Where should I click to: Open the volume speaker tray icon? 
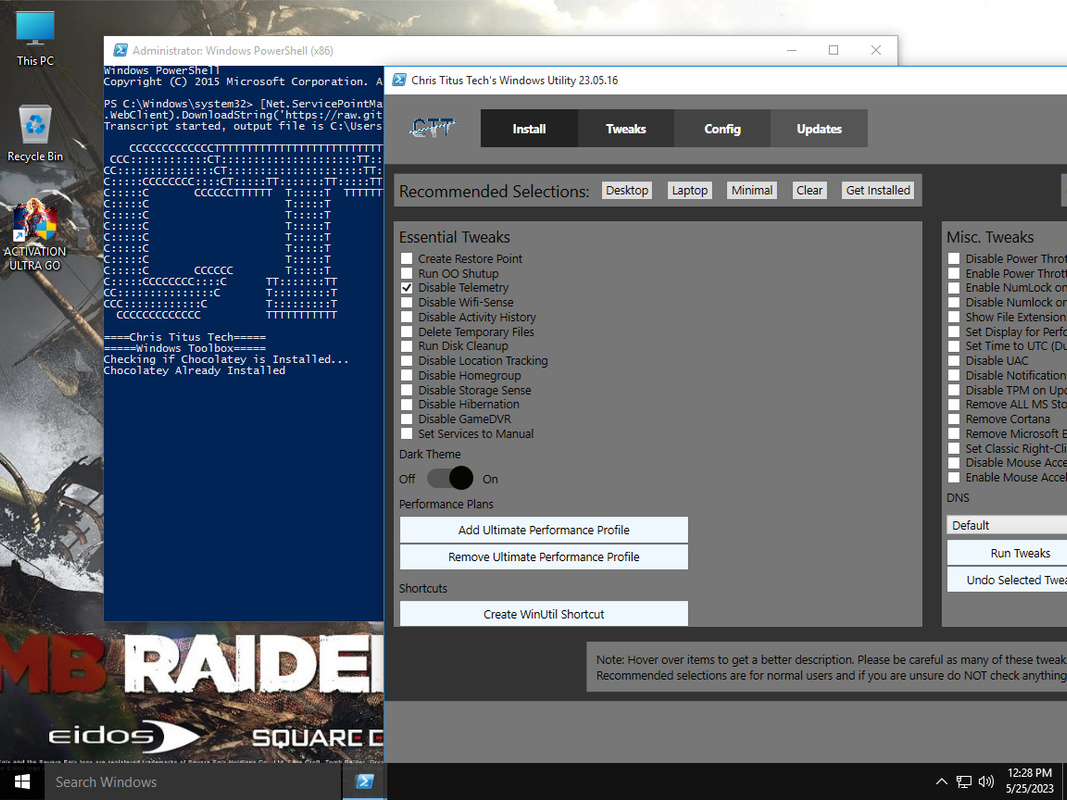pyautogui.click(x=986, y=782)
